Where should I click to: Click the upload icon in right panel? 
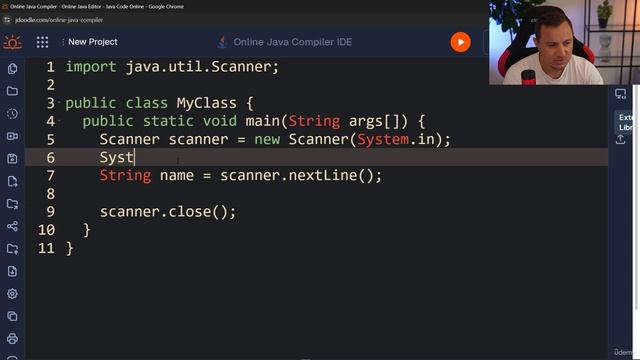tap(620, 140)
